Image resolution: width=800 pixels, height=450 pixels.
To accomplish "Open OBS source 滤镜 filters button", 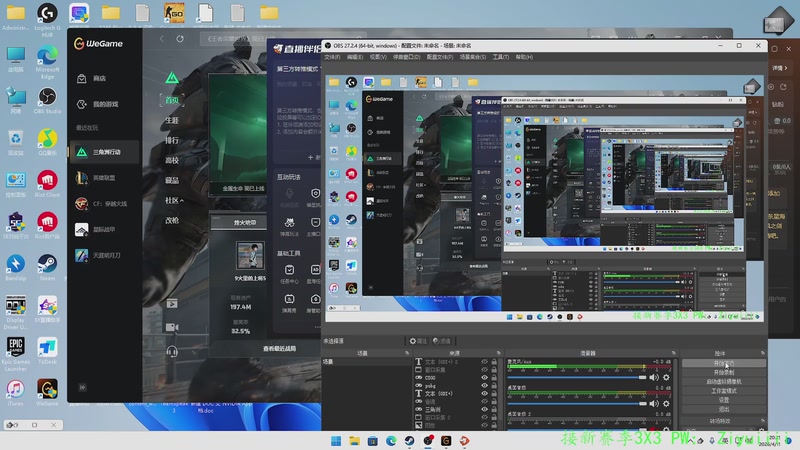I will coord(442,341).
